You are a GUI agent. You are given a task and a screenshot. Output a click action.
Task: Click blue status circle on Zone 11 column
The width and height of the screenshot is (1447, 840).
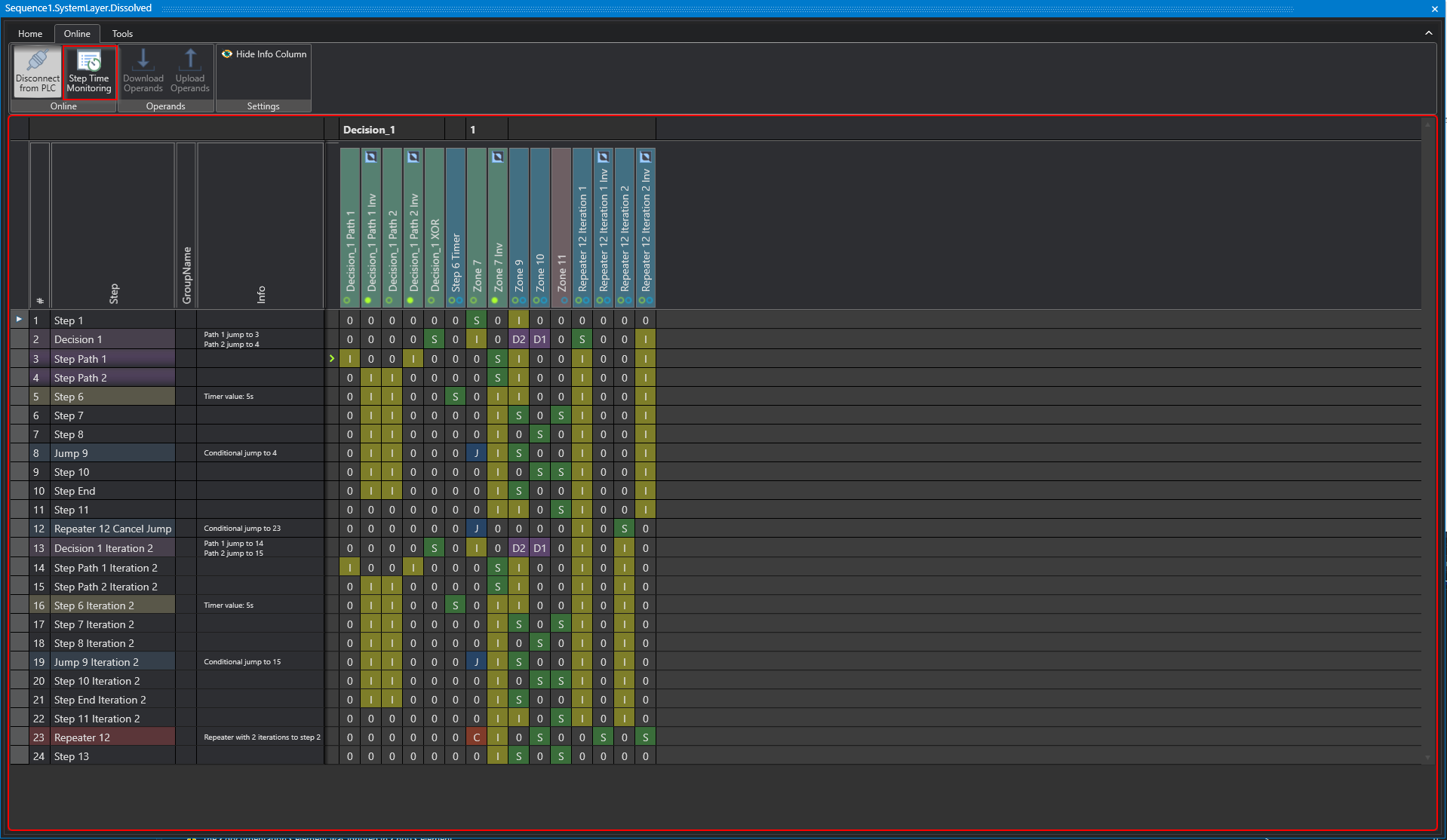pos(565,300)
